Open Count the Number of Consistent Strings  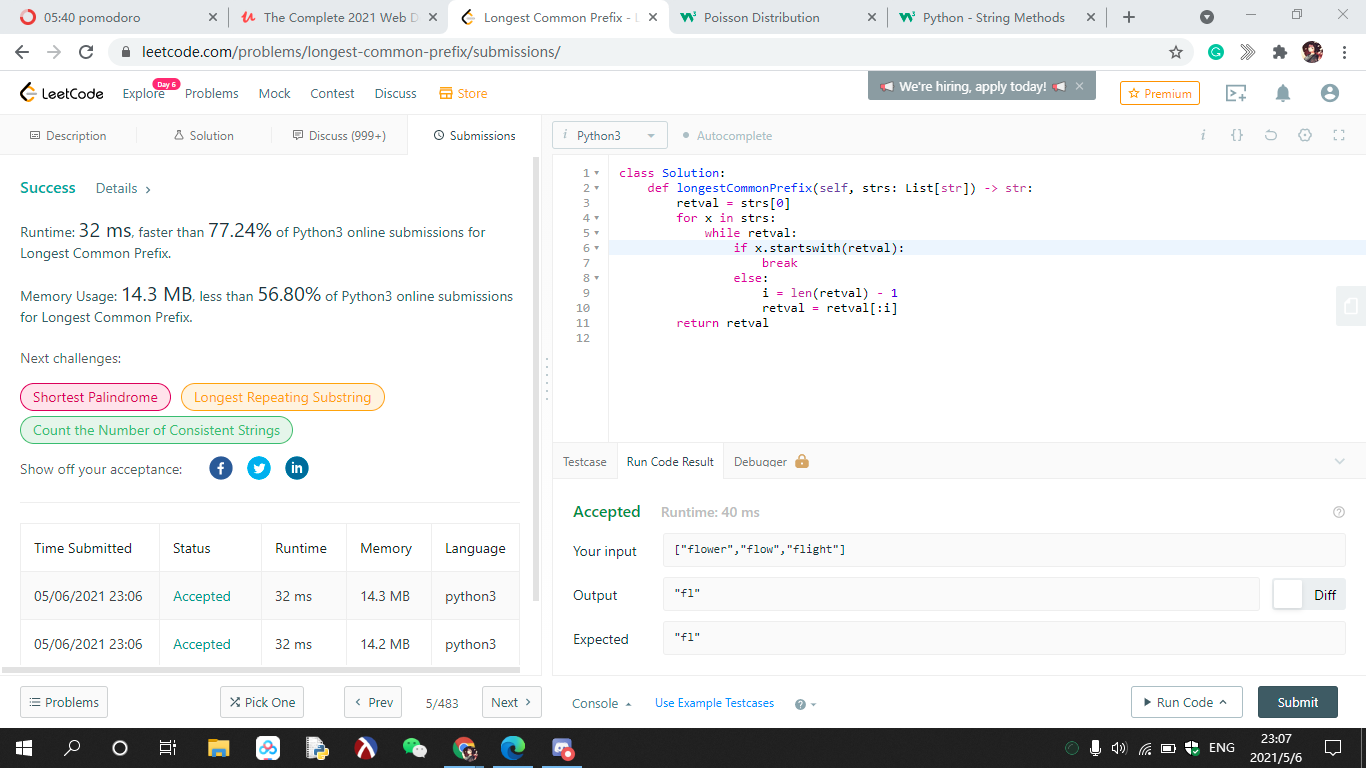click(156, 430)
